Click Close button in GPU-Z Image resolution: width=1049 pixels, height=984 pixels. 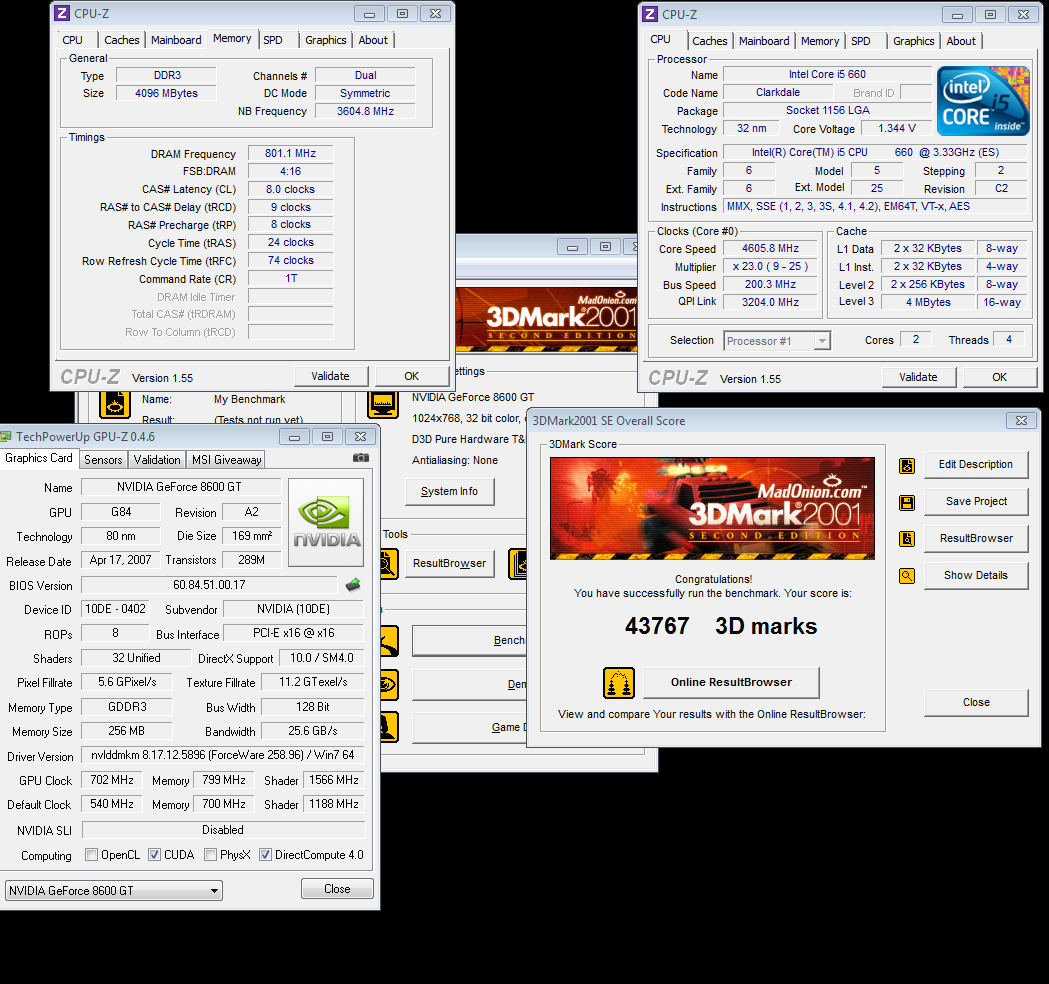pos(337,889)
